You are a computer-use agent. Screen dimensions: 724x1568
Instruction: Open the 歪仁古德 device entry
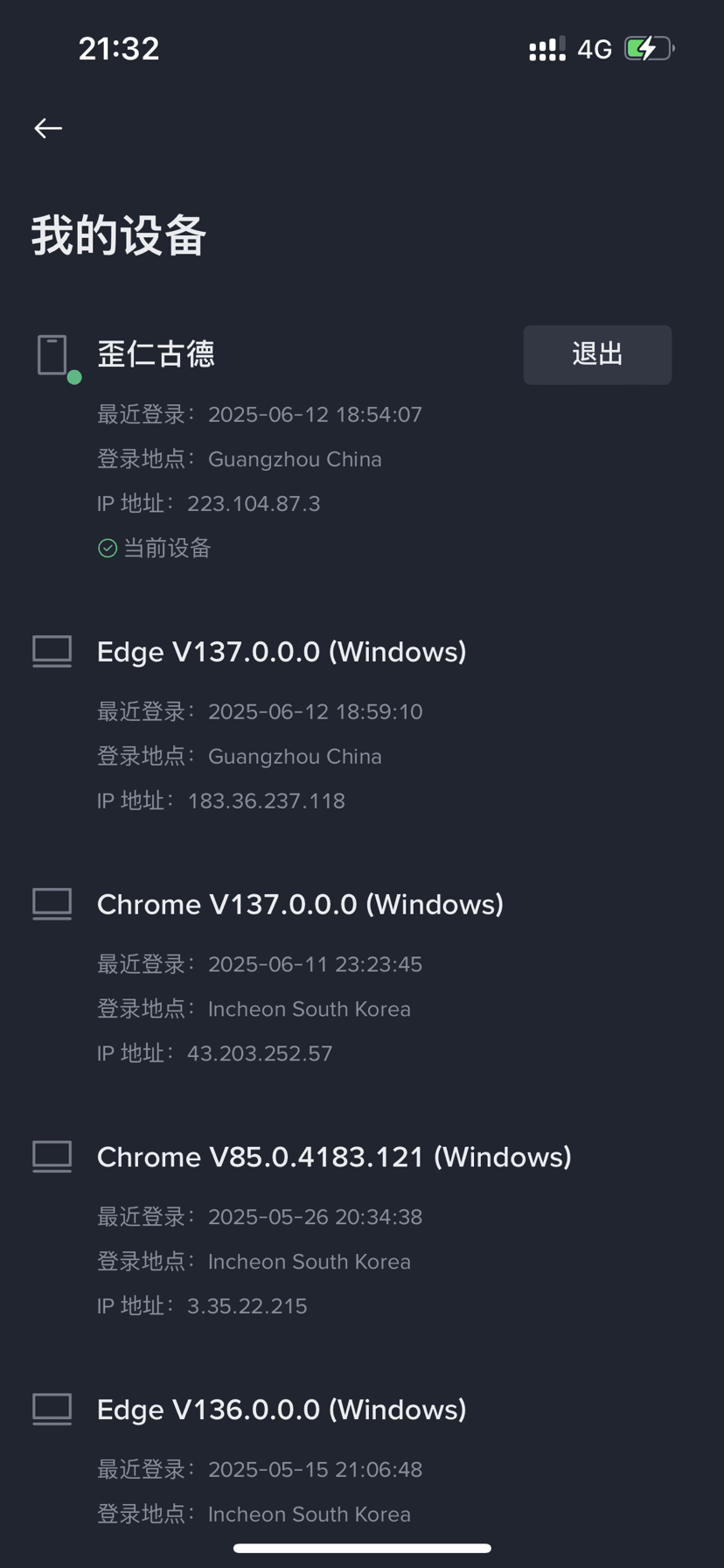point(156,354)
